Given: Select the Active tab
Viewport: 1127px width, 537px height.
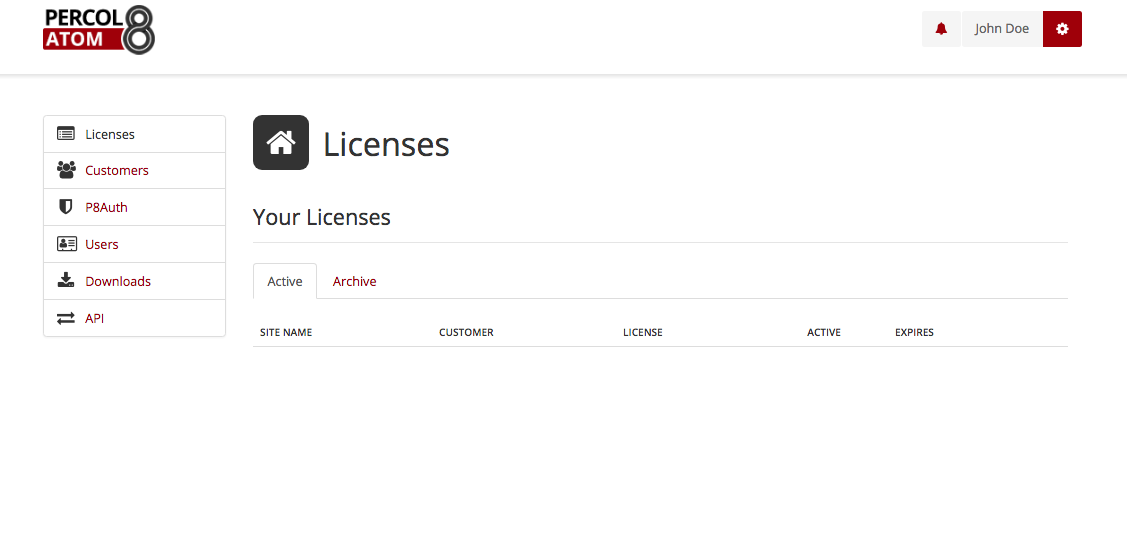Looking at the screenshot, I should [x=285, y=281].
